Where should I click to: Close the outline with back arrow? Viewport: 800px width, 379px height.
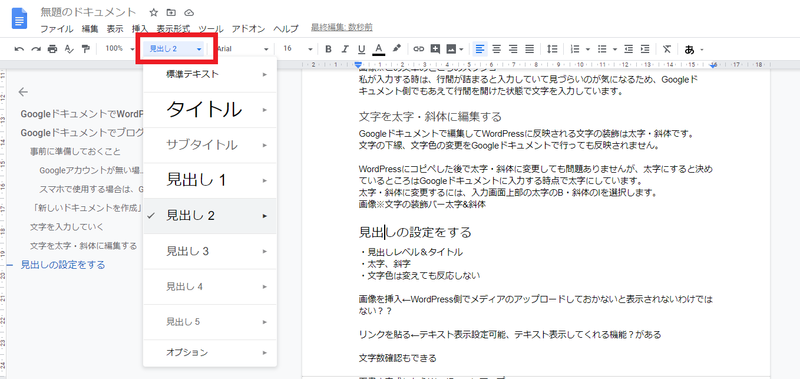point(23,92)
